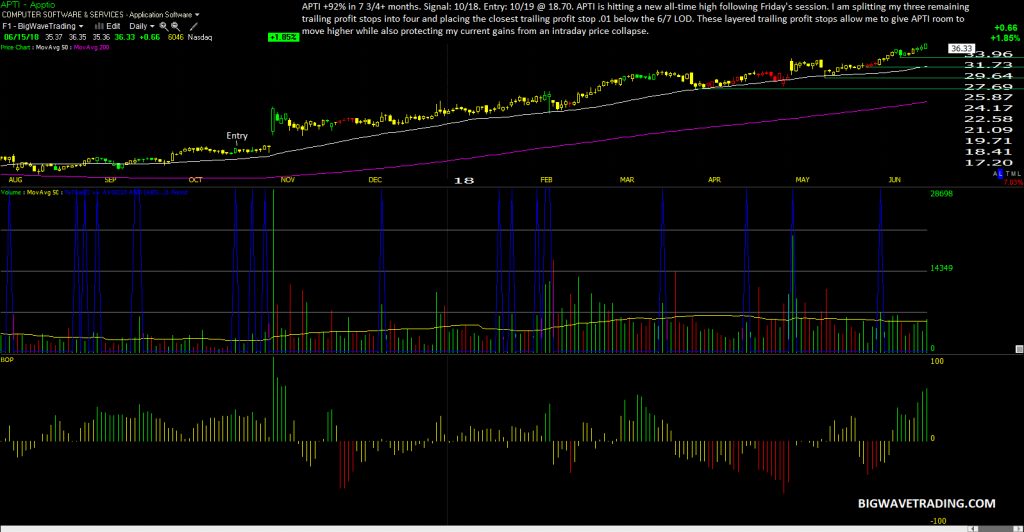Click the volume MovAvg 50 legend label

click(x=42, y=193)
